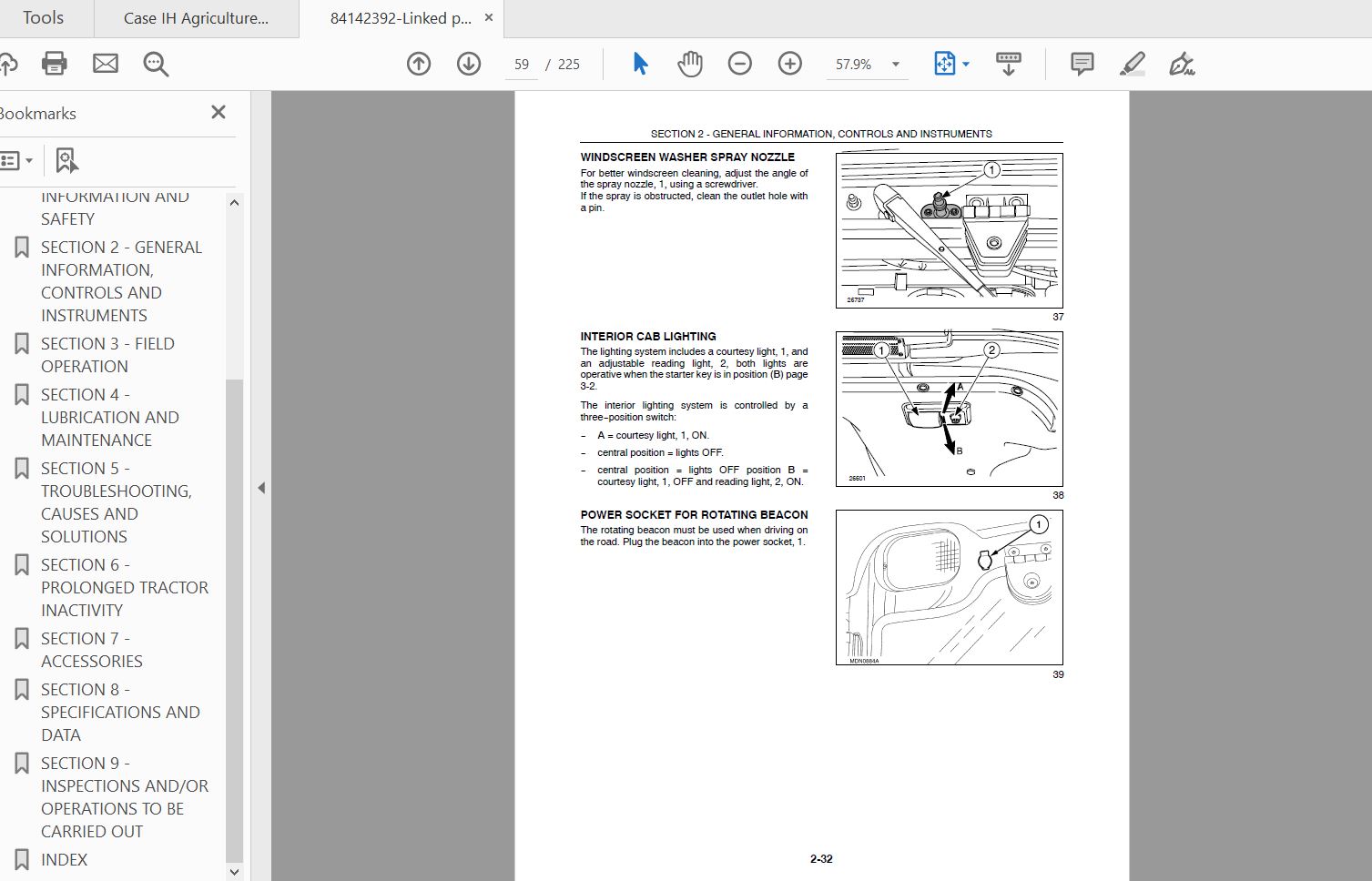Go to previous page arrow
This screenshot has width=1372, height=881.
pos(419,64)
